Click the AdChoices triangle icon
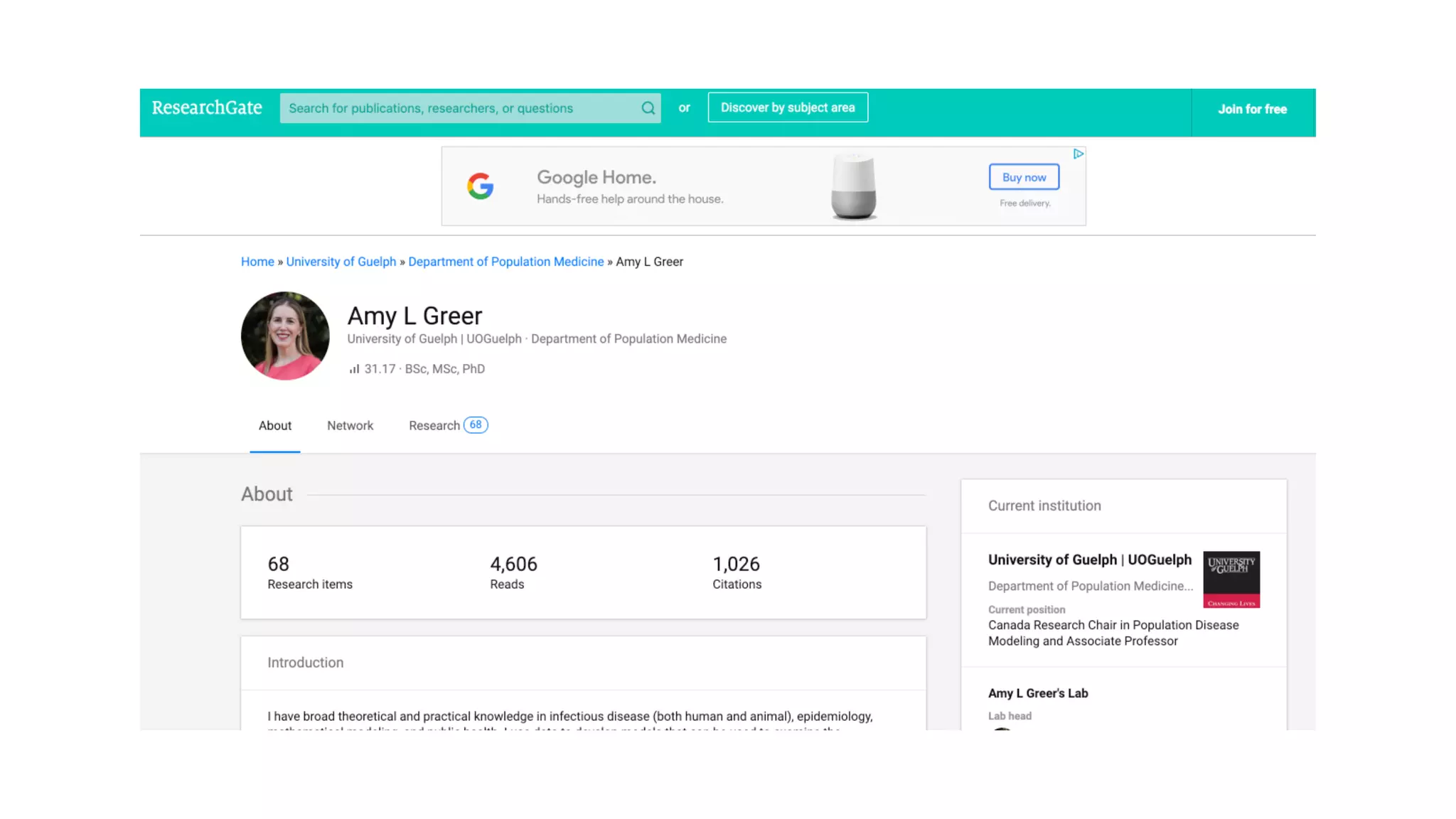 (1078, 154)
